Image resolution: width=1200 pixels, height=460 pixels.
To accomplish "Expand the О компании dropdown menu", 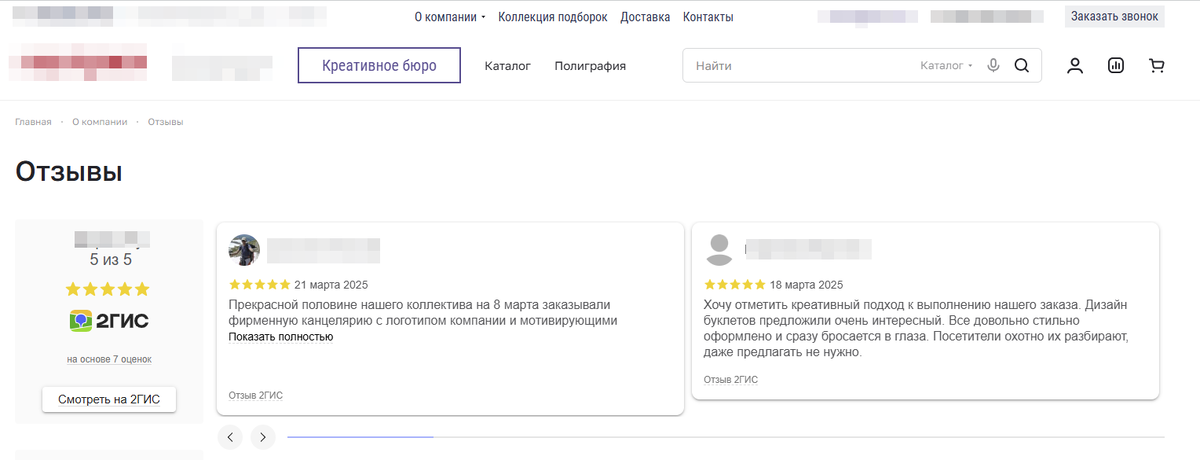I will click(449, 17).
